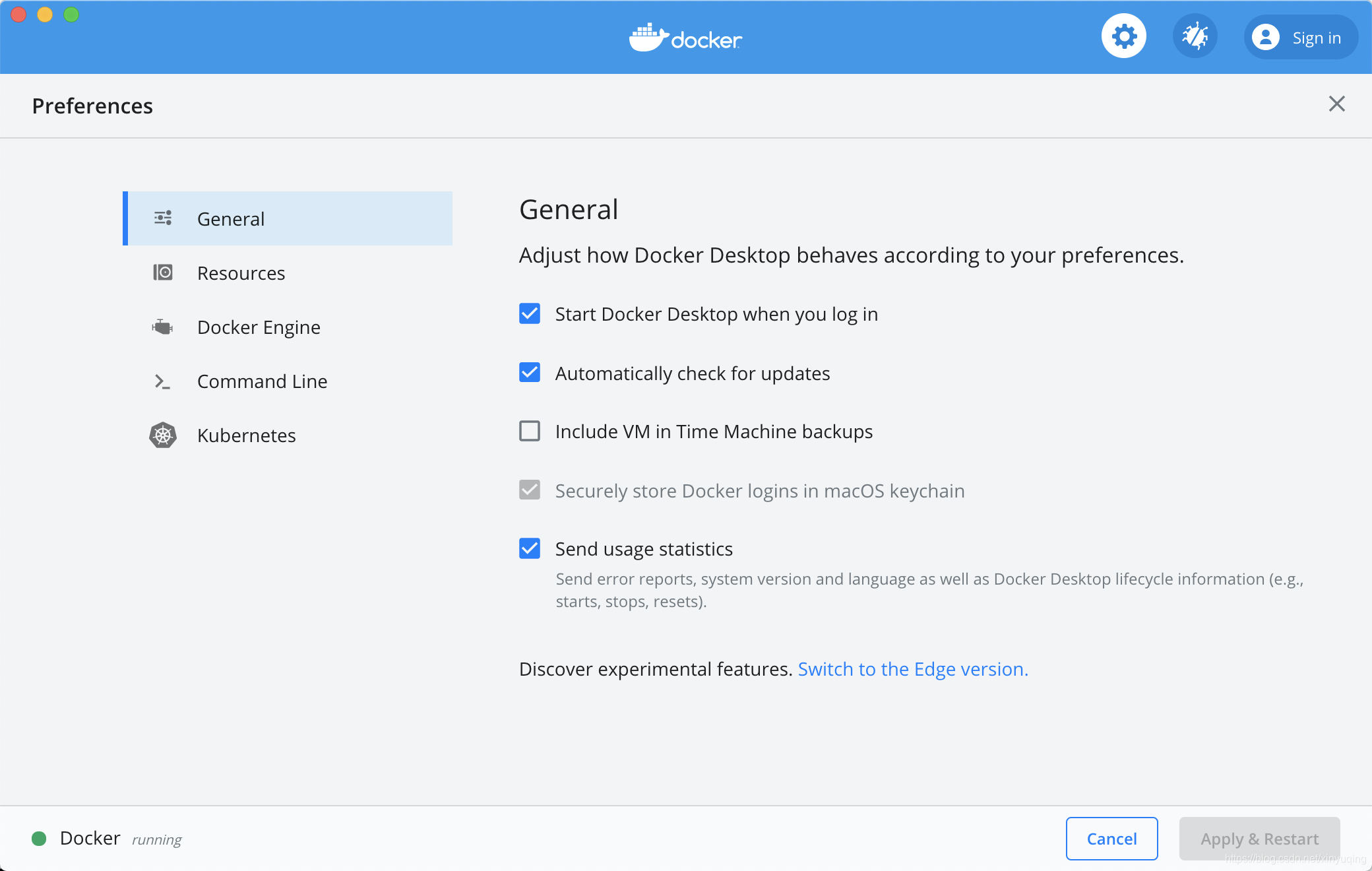This screenshot has width=1372, height=871.
Task: Click the Securely store Docker logins checkbox
Action: pos(530,490)
